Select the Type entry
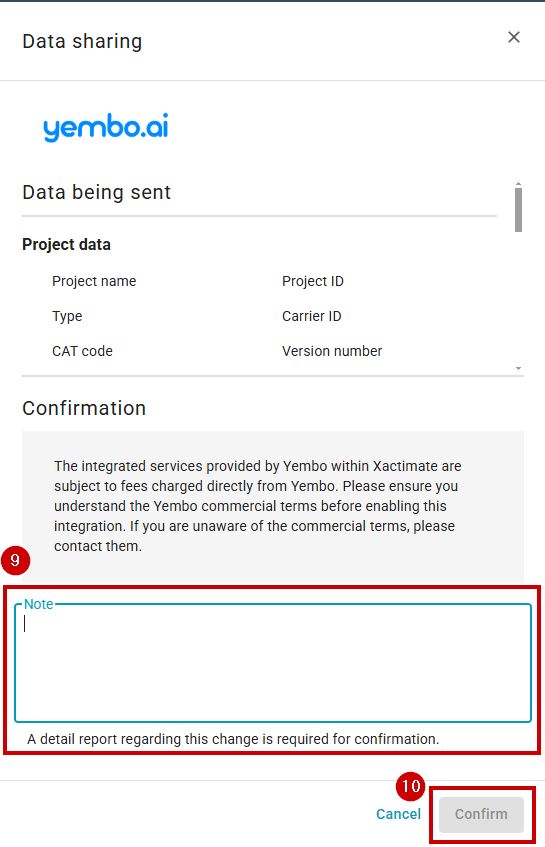This screenshot has height=847, width=545. tap(67, 317)
